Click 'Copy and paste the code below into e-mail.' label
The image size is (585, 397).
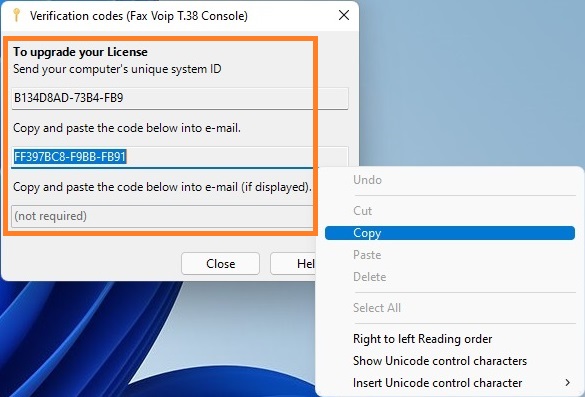point(127,128)
